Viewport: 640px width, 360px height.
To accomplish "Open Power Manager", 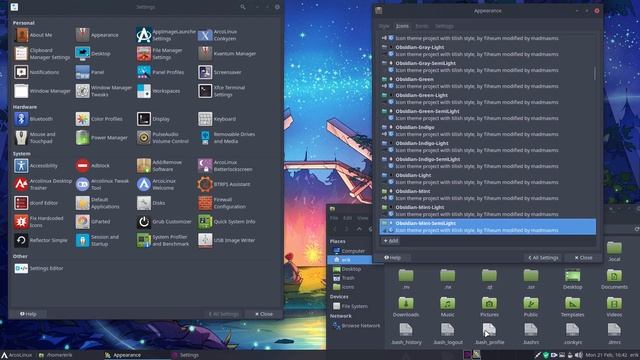I will click(102, 138).
